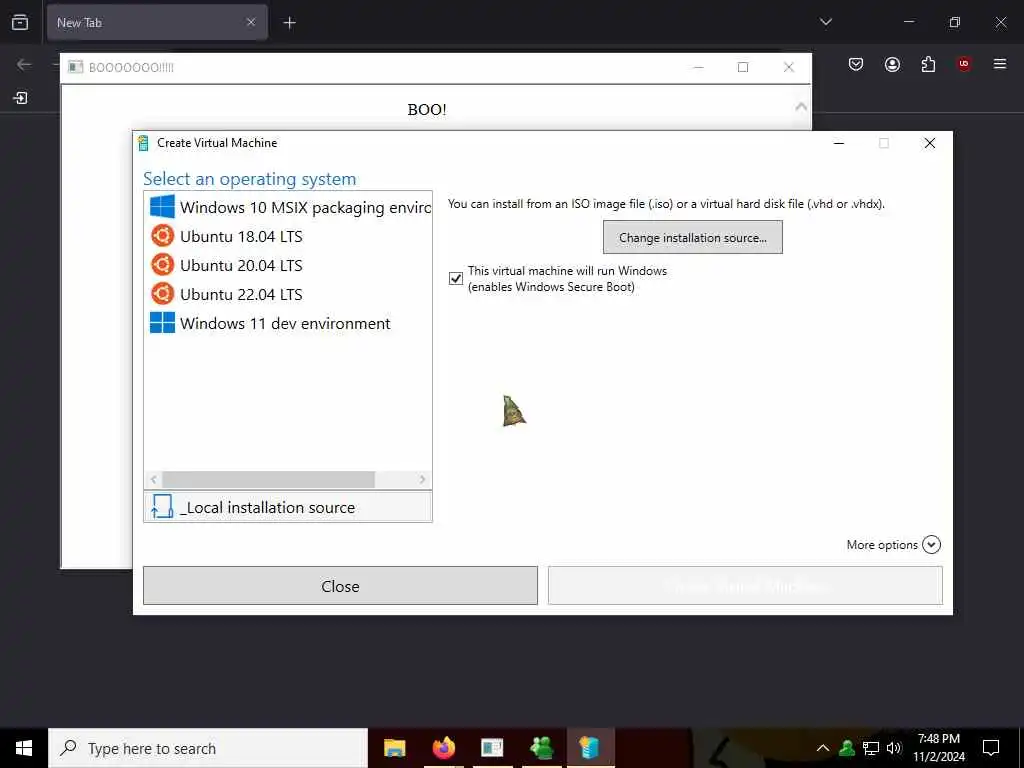Image resolution: width=1024 pixels, height=768 pixels.
Task: Minimize the Create Virtual Machine window
Action: [839, 143]
